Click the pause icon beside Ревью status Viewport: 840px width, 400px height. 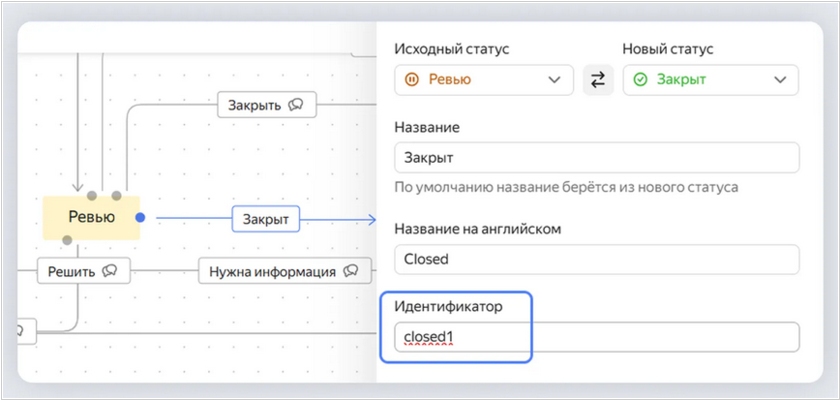pyautogui.click(x=412, y=80)
